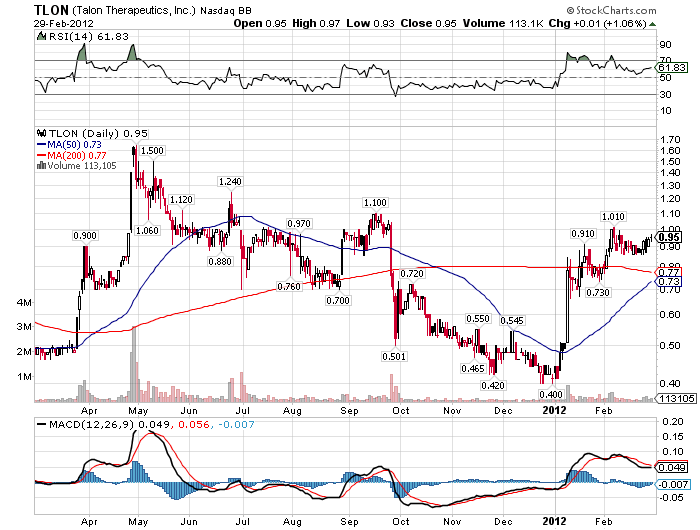Click the MA(200) 0.77 legend entry
The width and height of the screenshot is (700, 530).
click(72, 155)
